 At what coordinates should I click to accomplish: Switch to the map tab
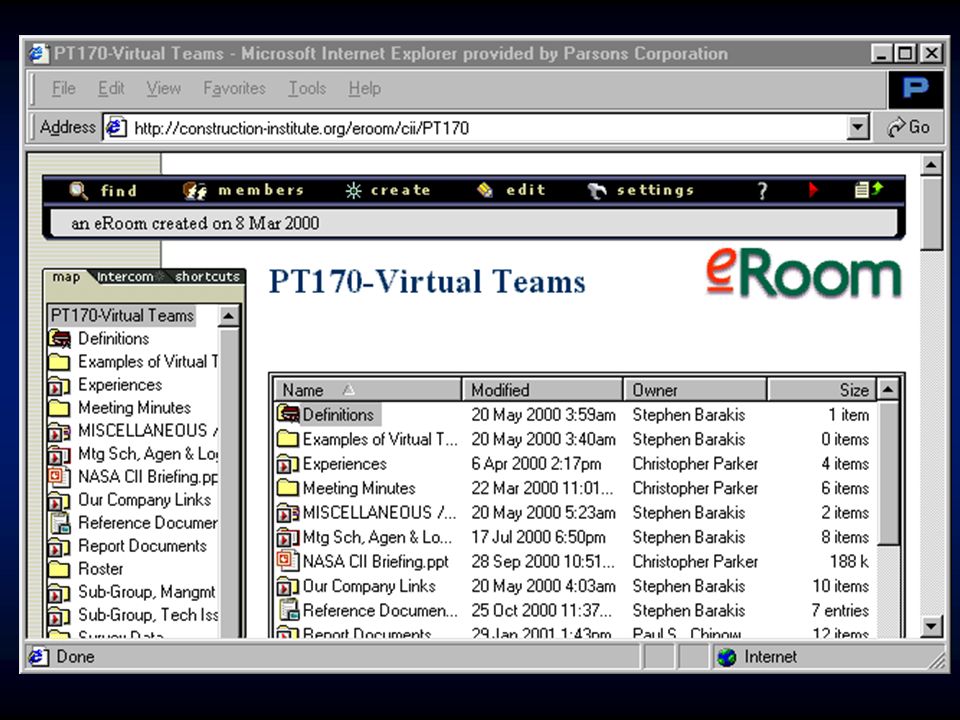click(66, 277)
